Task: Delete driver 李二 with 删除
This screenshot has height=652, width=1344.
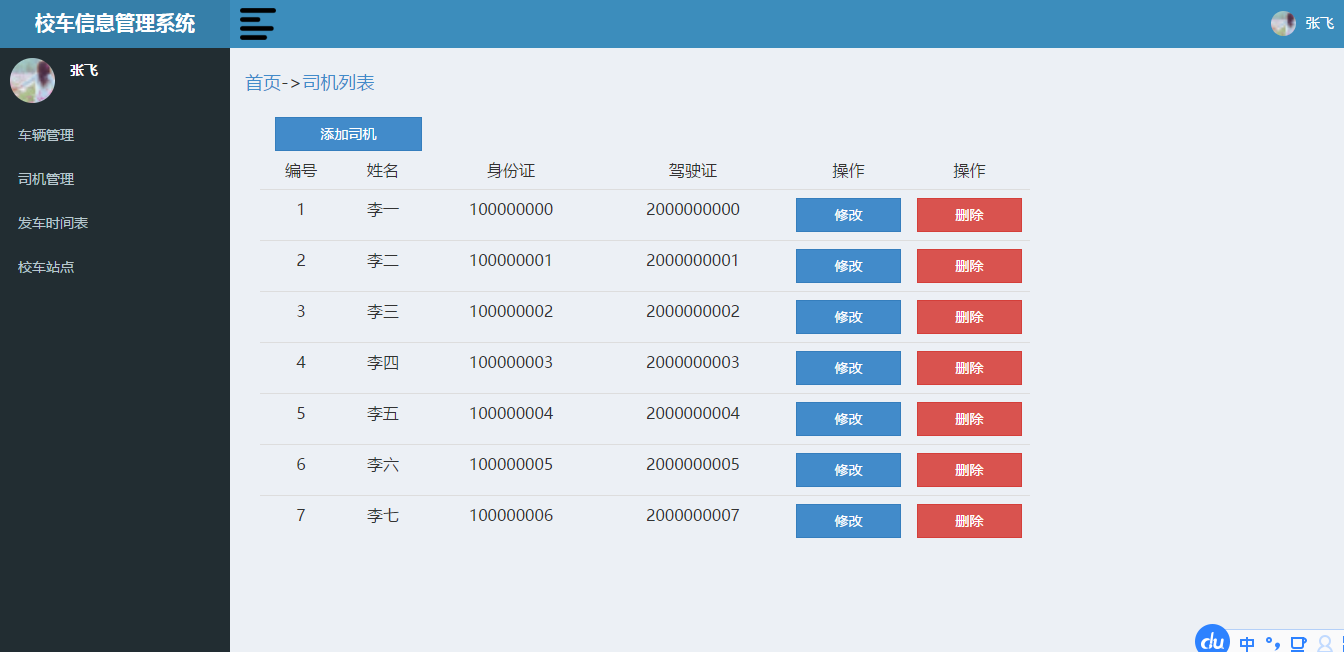Action: point(969,266)
